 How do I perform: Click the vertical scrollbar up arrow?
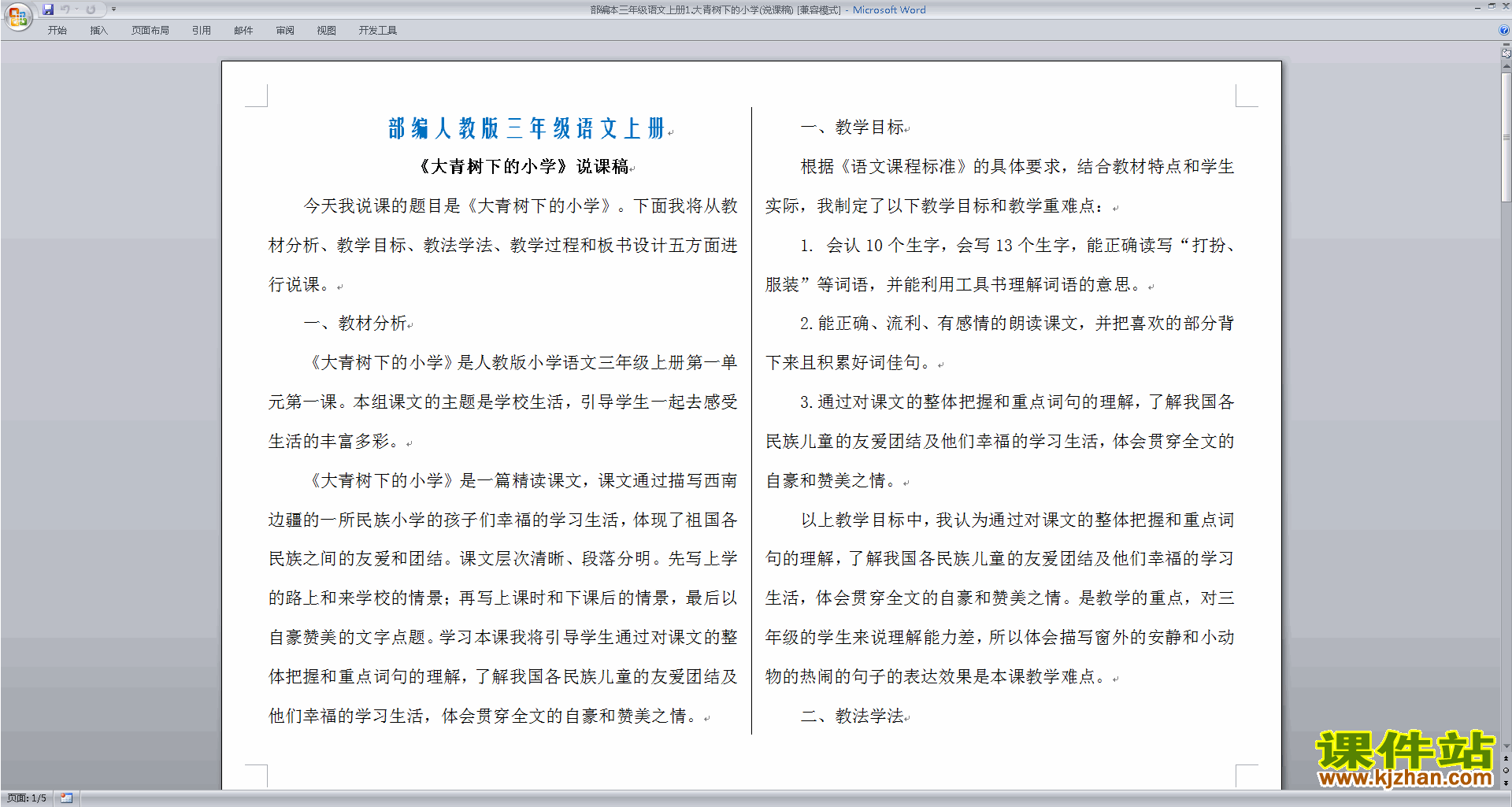[x=1506, y=66]
